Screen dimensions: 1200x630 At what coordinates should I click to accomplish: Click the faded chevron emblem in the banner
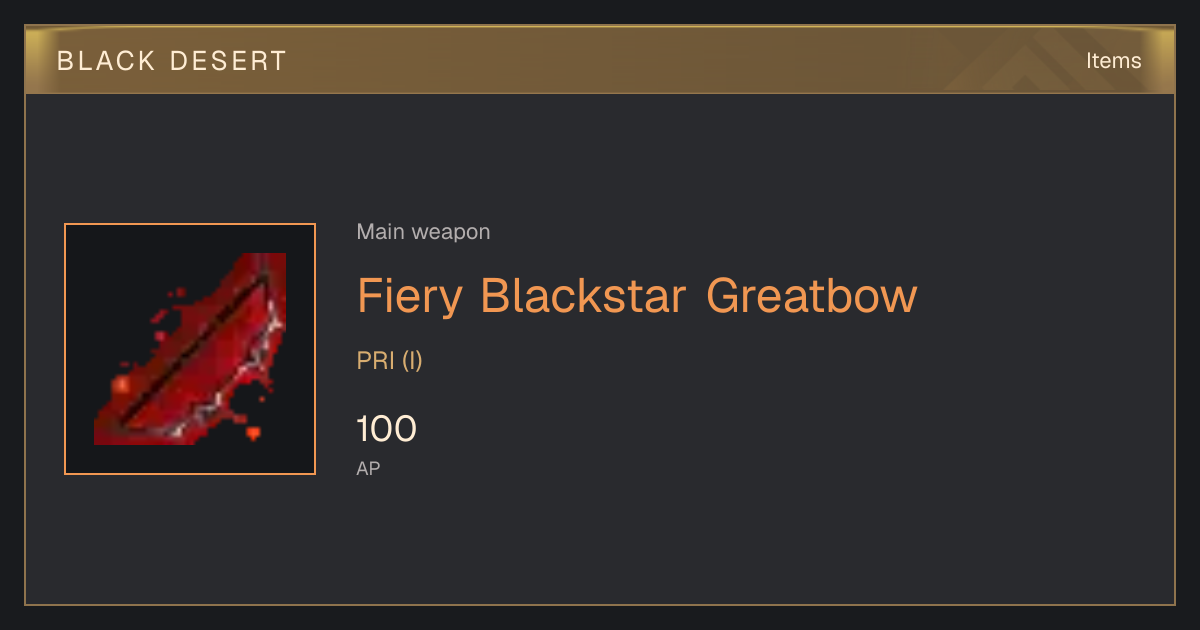pyautogui.click(x=1028, y=62)
